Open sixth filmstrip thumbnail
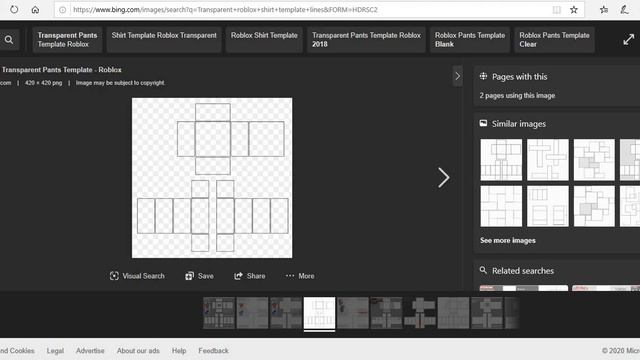 pyautogui.click(x=387, y=313)
